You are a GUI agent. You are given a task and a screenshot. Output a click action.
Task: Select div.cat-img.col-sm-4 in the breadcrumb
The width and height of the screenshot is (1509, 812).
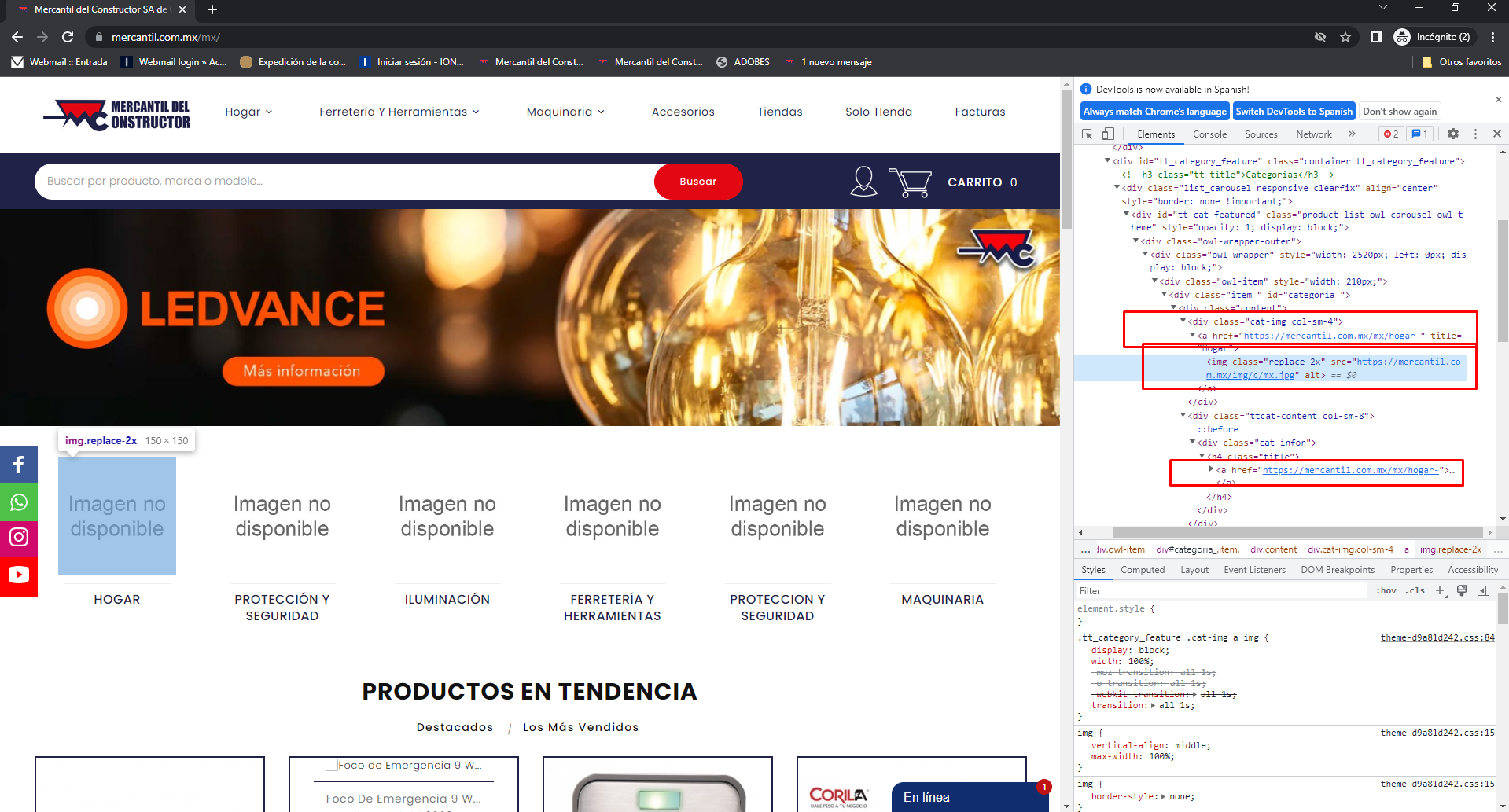point(1350,549)
